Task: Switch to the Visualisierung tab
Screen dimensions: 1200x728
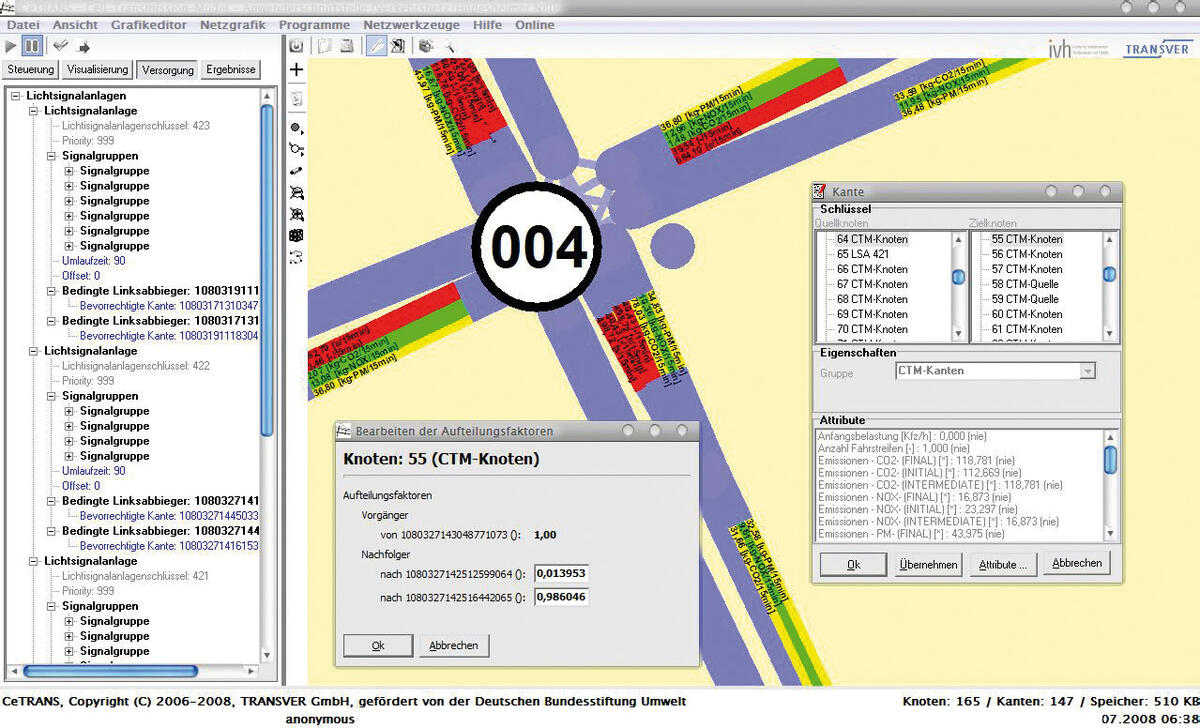Action: (x=97, y=70)
